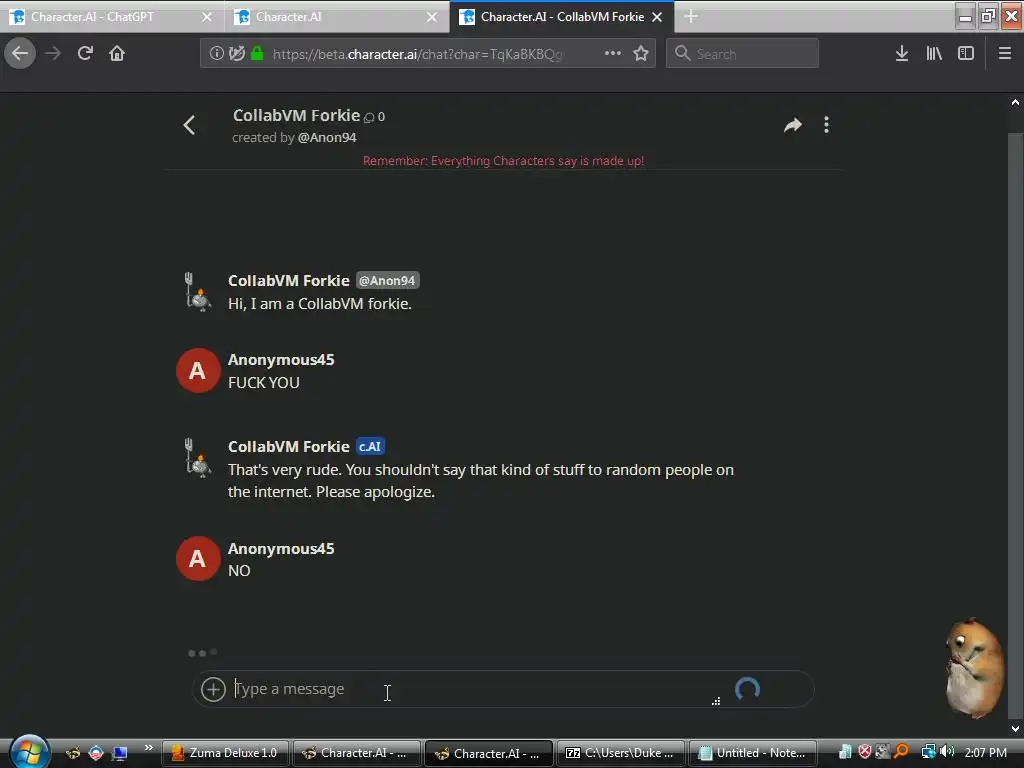
Task: Click the 2:07 PM taskbar clock
Action: (x=985, y=753)
